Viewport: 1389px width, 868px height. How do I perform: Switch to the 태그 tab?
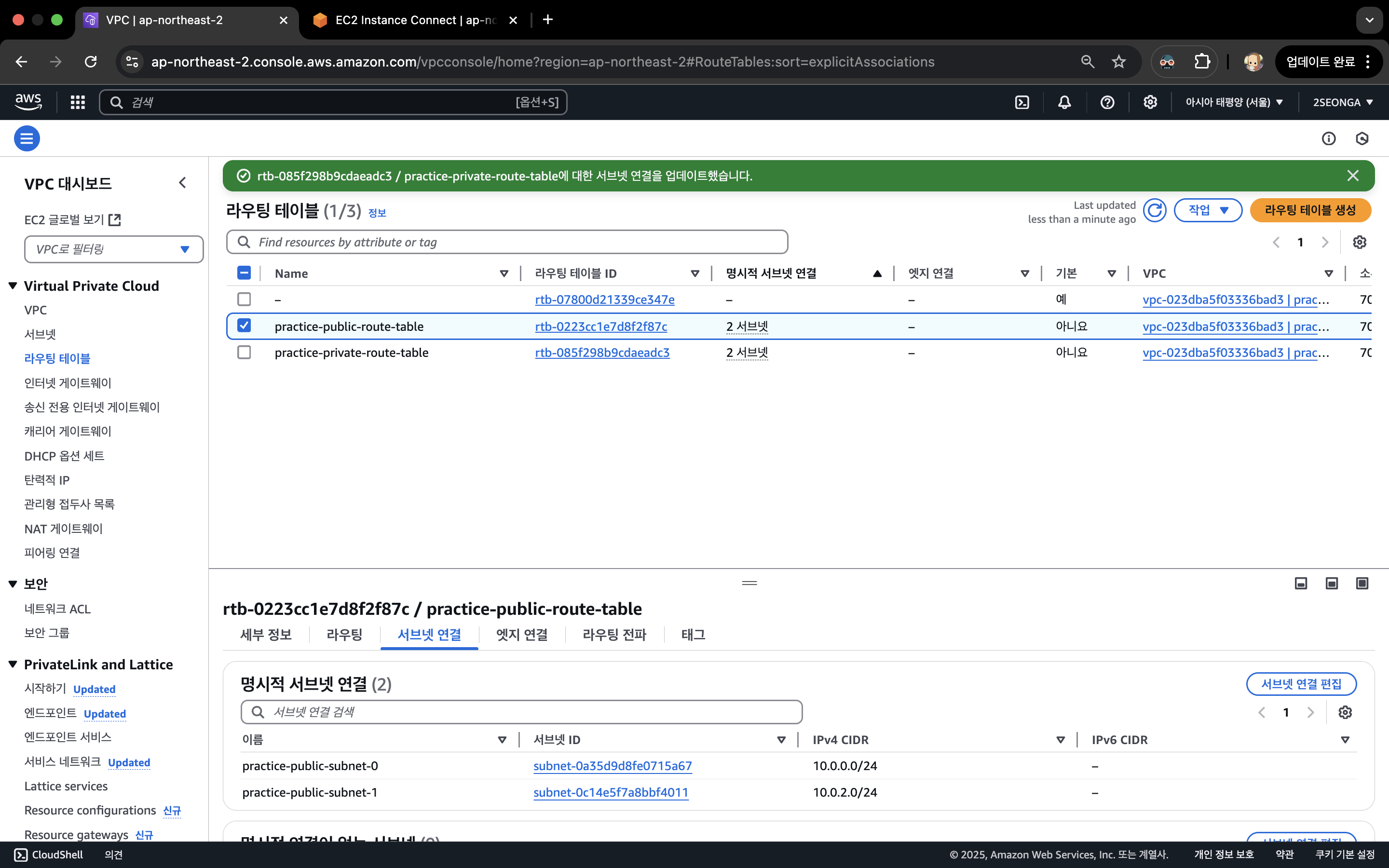tap(693, 634)
